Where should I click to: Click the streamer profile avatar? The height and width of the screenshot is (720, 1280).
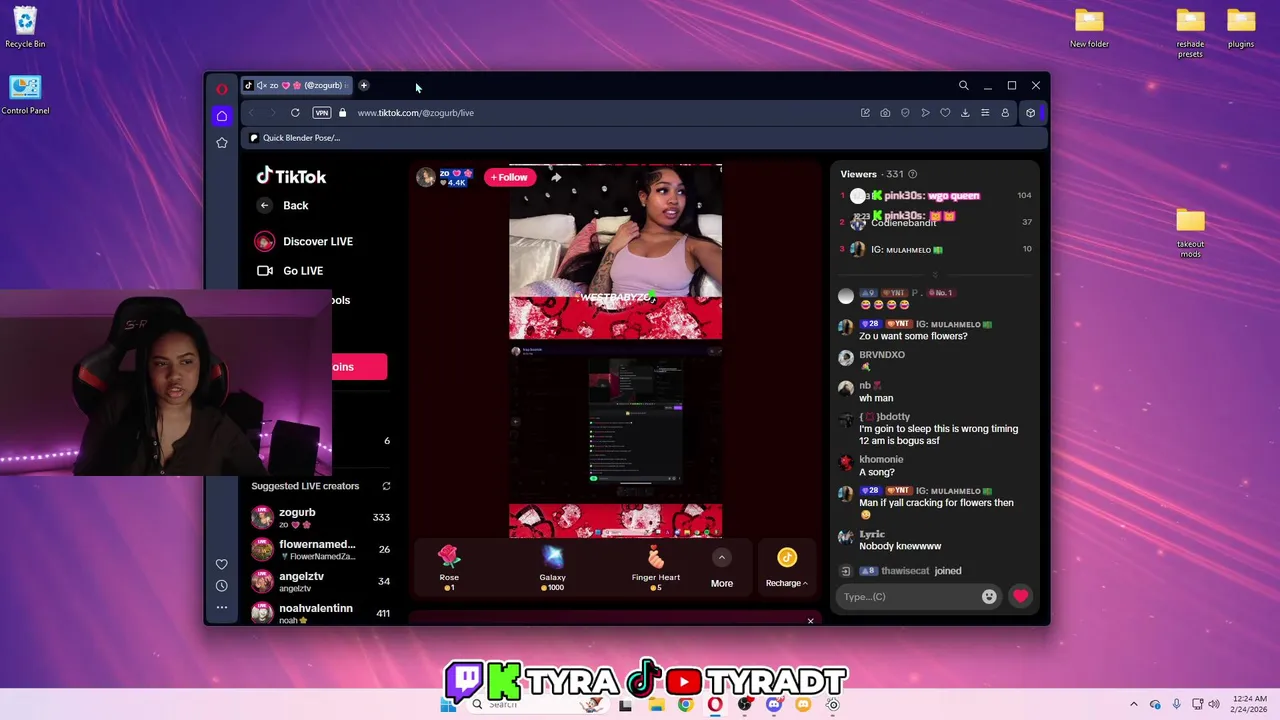[x=426, y=177]
